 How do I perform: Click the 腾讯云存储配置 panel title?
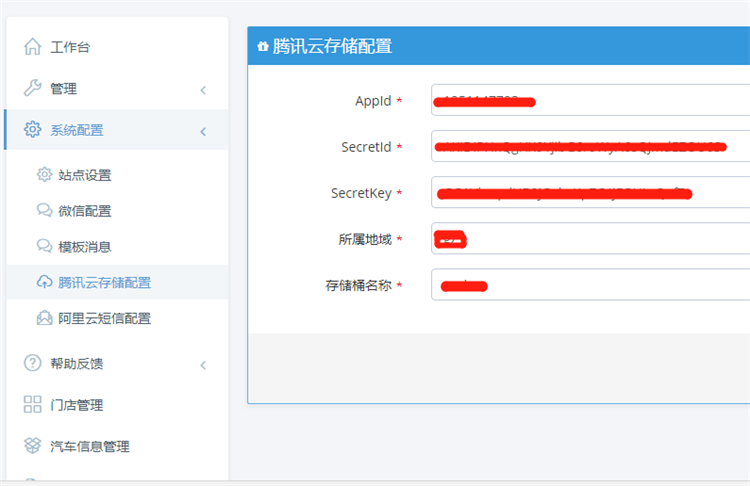[332, 46]
